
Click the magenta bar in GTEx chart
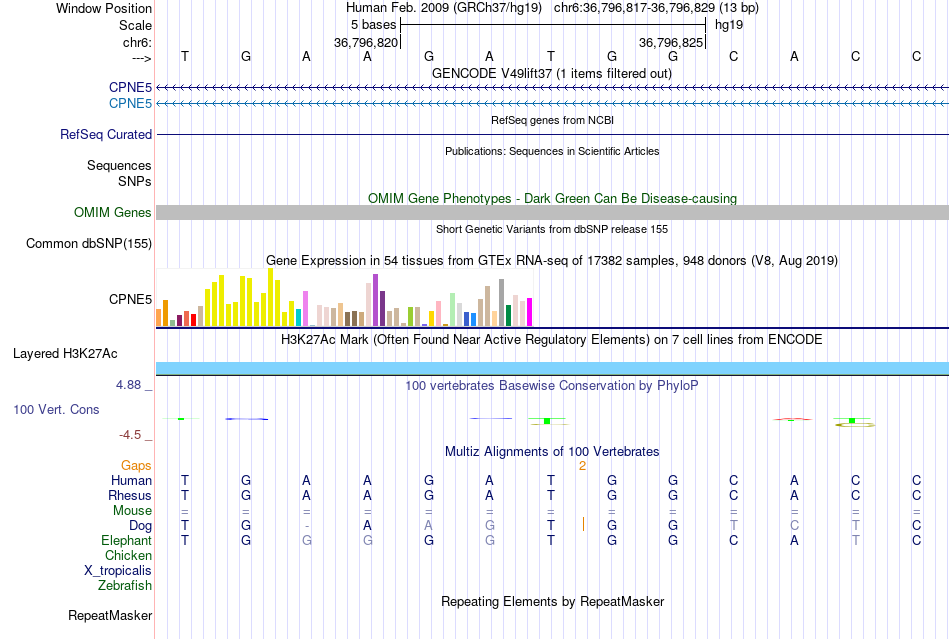coord(530,312)
